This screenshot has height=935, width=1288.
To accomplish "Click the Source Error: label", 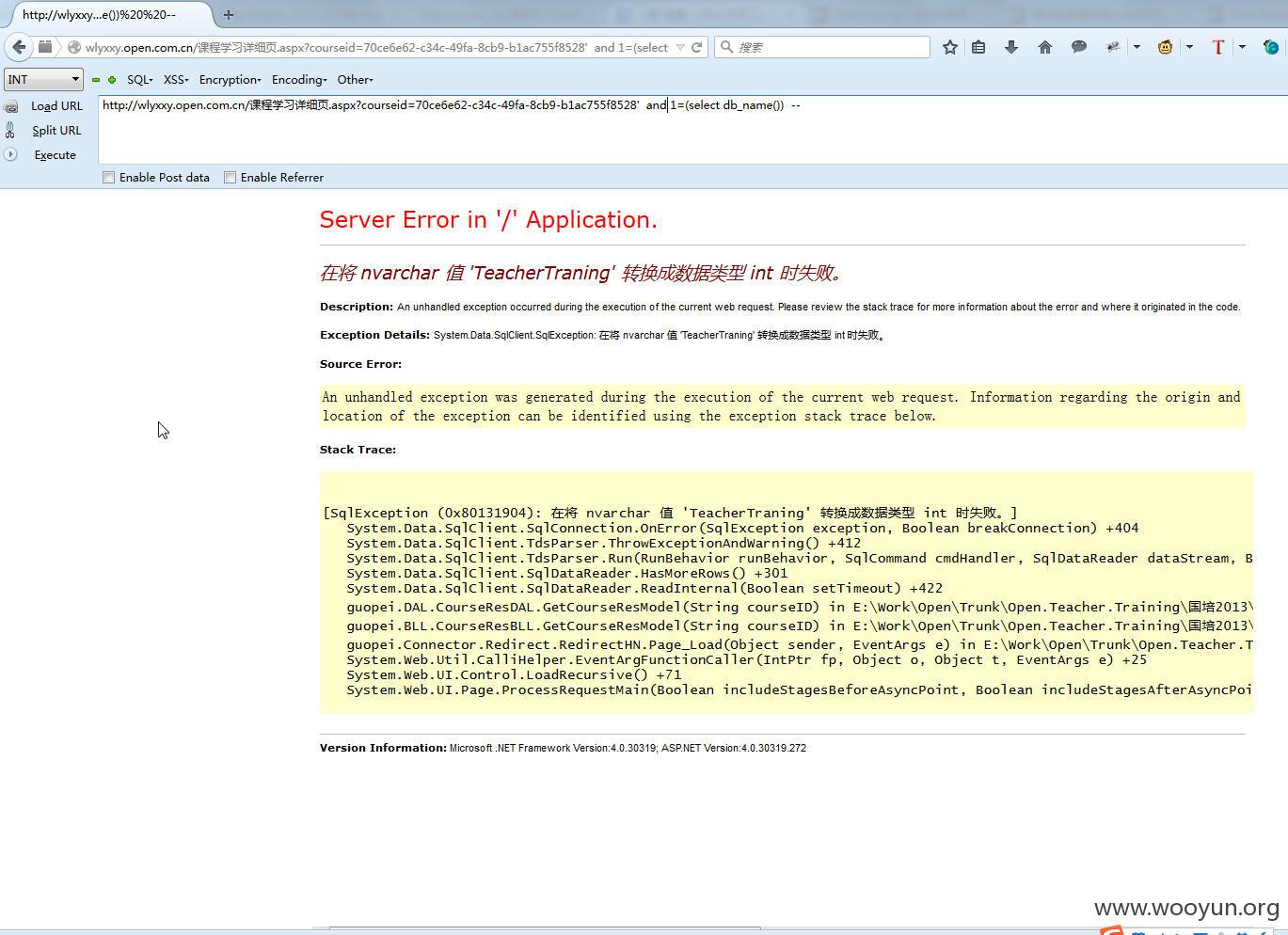I will (x=360, y=364).
